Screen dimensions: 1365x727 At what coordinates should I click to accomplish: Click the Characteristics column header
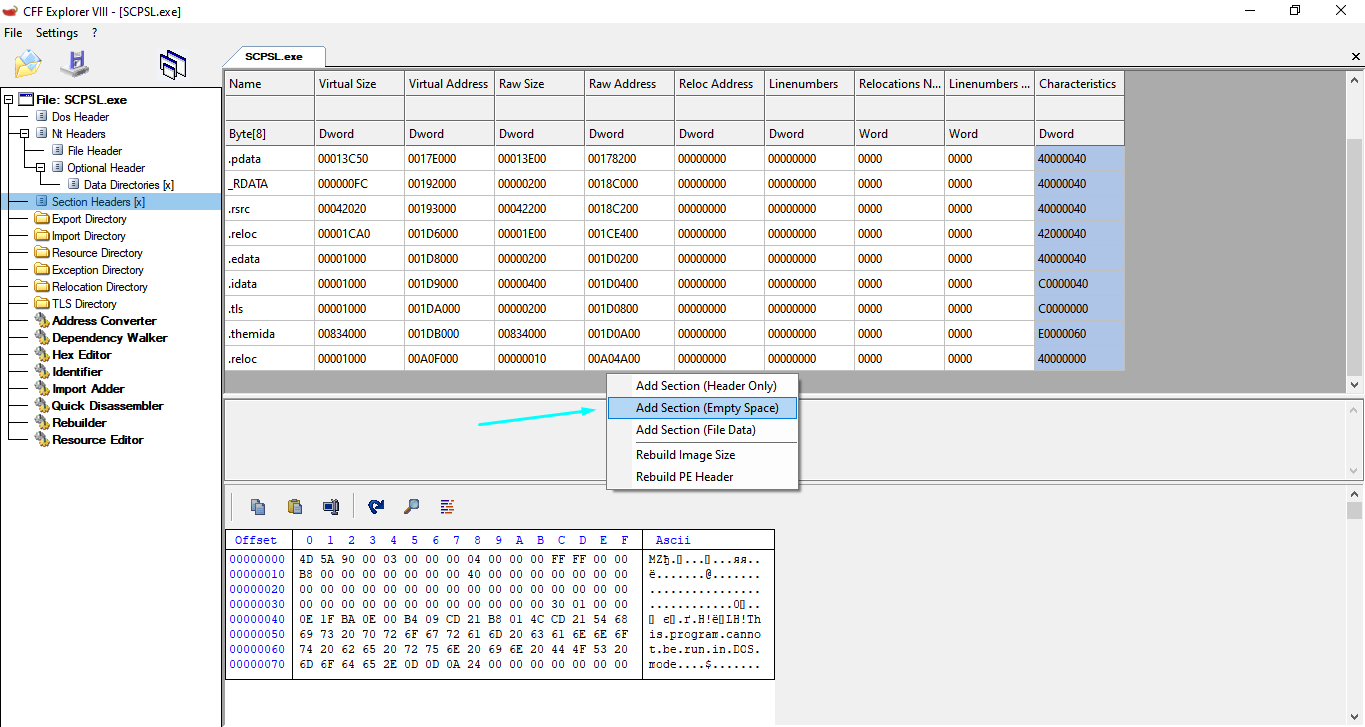tap(1079, 84)
